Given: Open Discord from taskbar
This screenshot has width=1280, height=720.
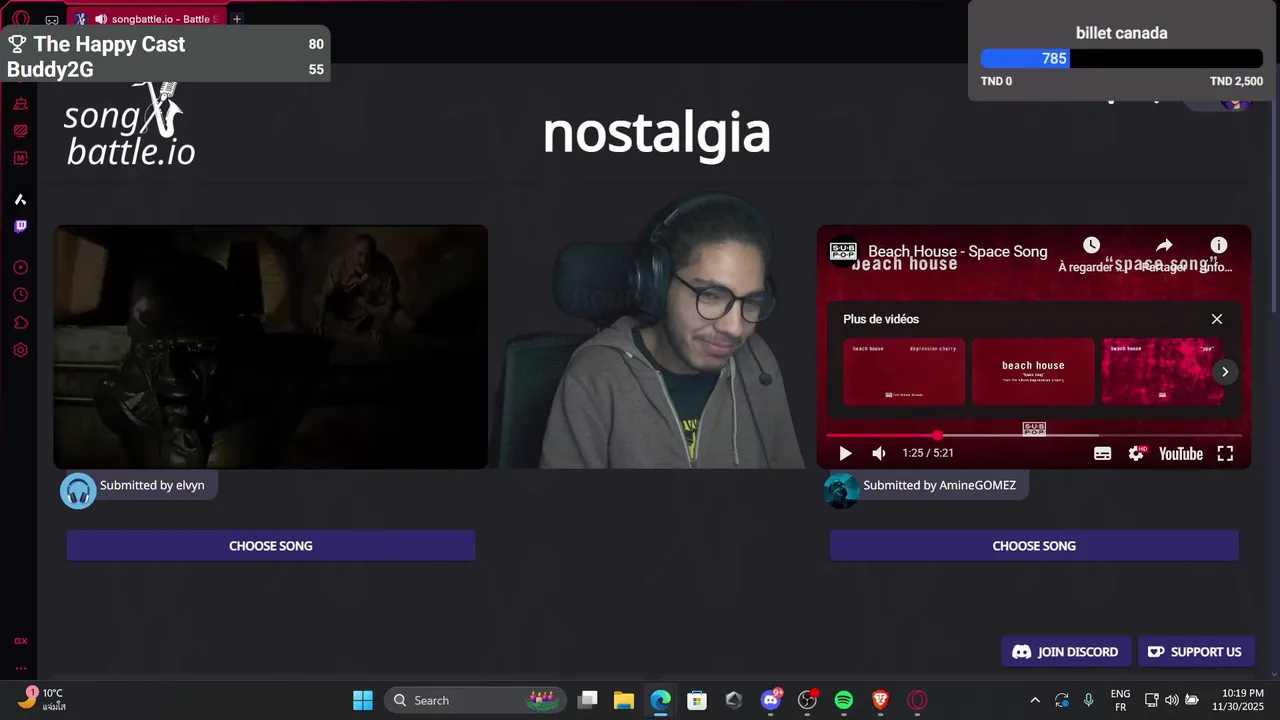Looking at the screenshot, I should [x=771, y=700].
